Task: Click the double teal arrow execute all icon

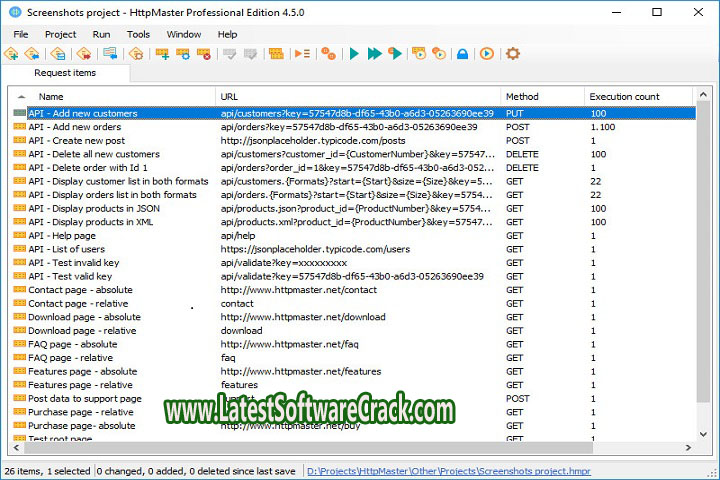Action: tap(375, 54)
